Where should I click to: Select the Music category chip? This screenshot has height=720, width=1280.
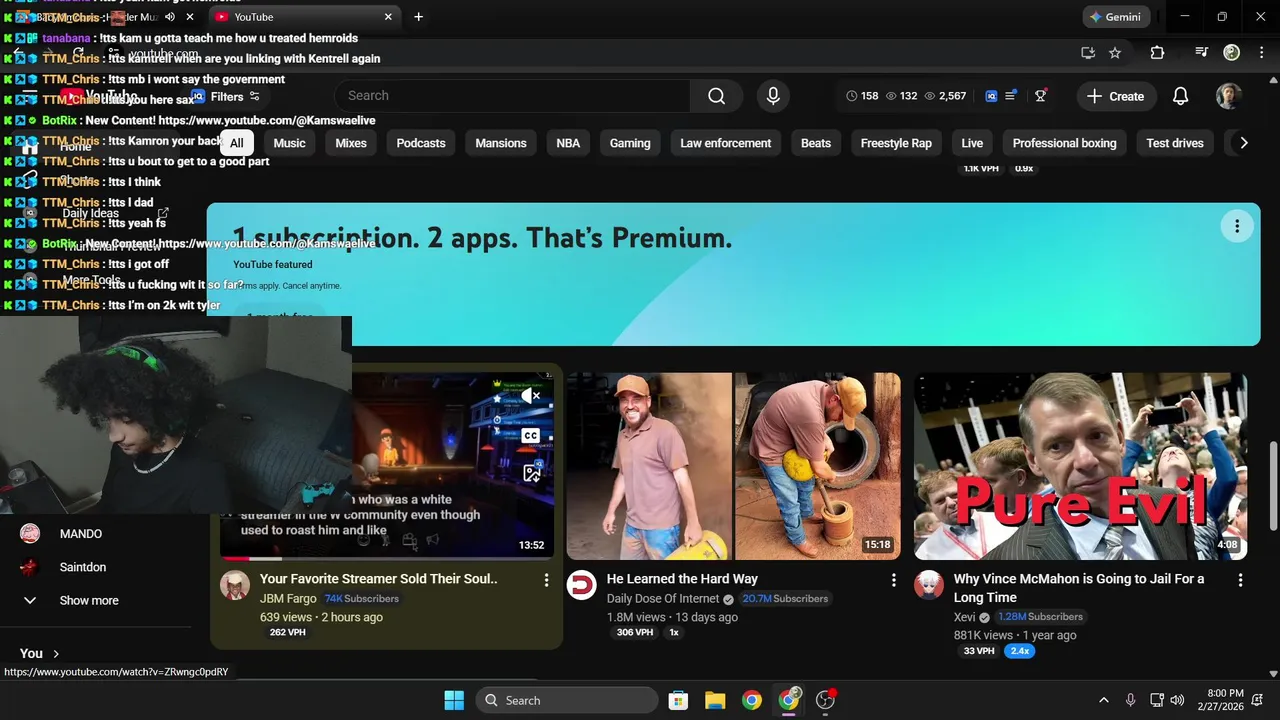click(x=290, y=143)
